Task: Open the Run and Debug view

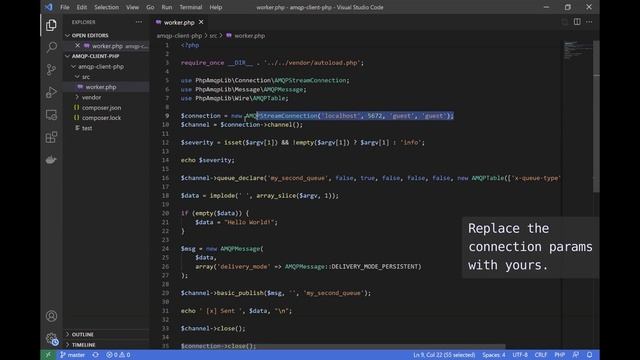Action: tap(51, 93)
